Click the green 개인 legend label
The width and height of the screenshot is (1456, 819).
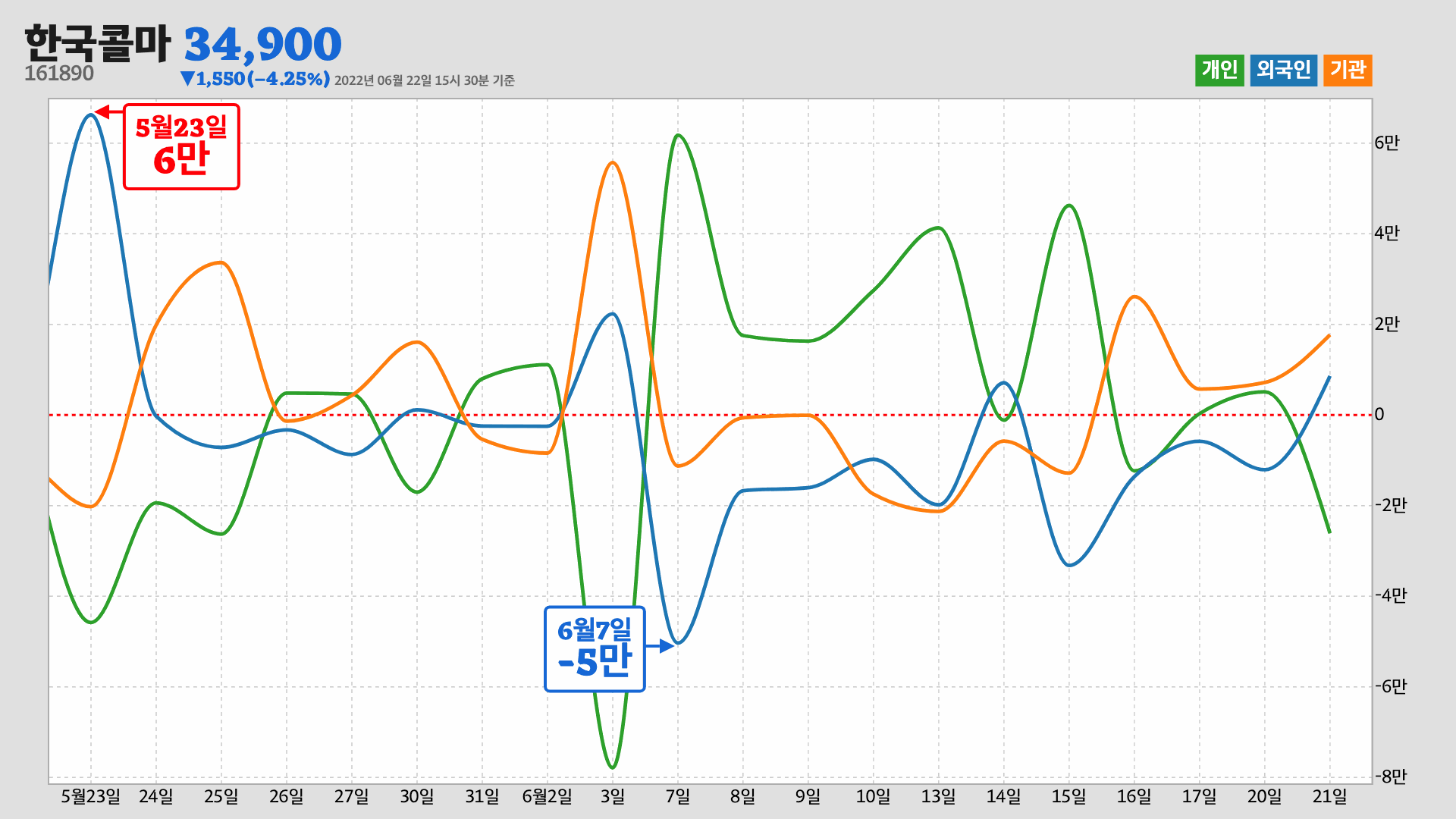click(x=1219, y=70)
